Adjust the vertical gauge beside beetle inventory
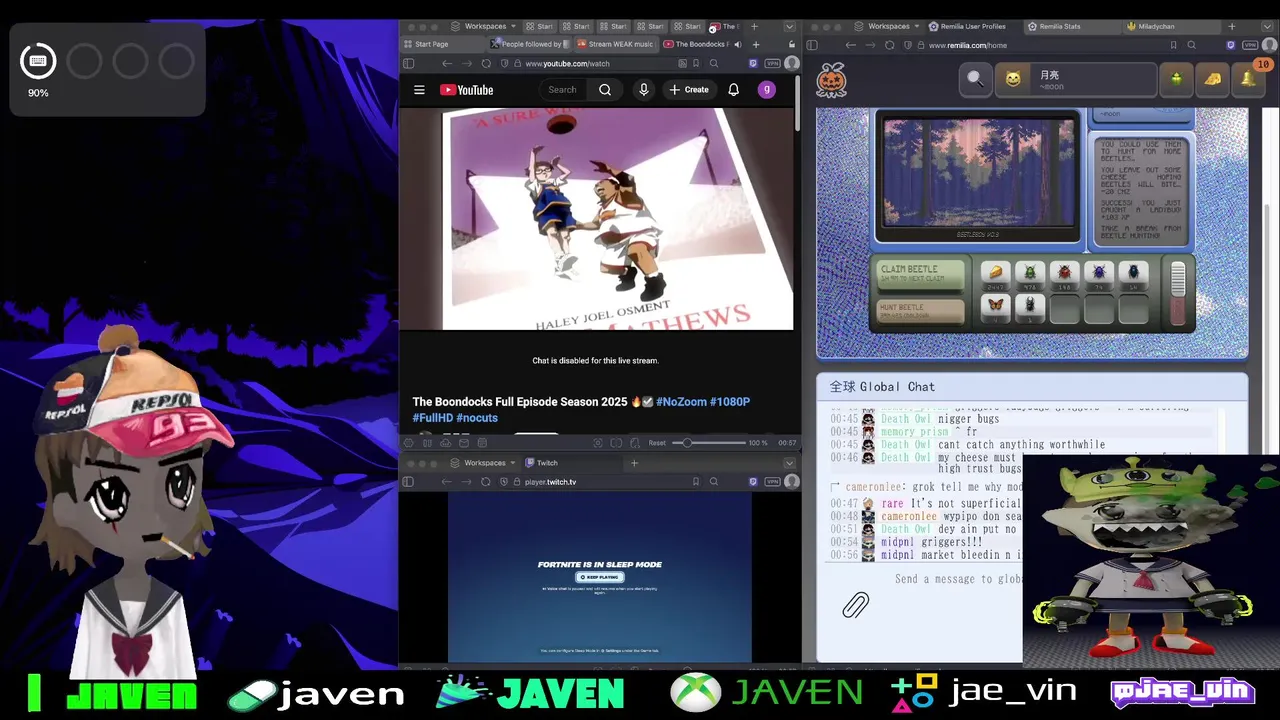The height and width of the screenshot is (720, 1280). [1178, 293]
